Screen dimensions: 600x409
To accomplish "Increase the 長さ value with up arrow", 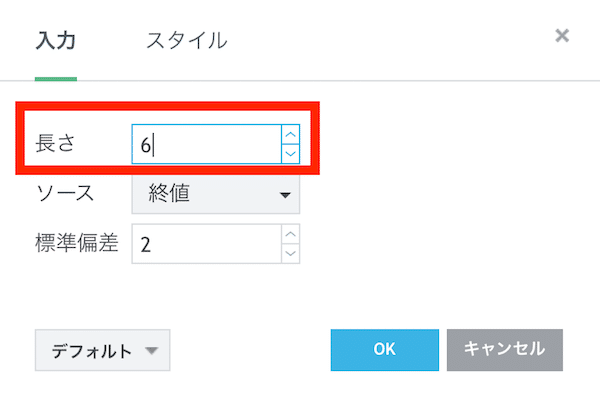I will [x=290, y=135].
